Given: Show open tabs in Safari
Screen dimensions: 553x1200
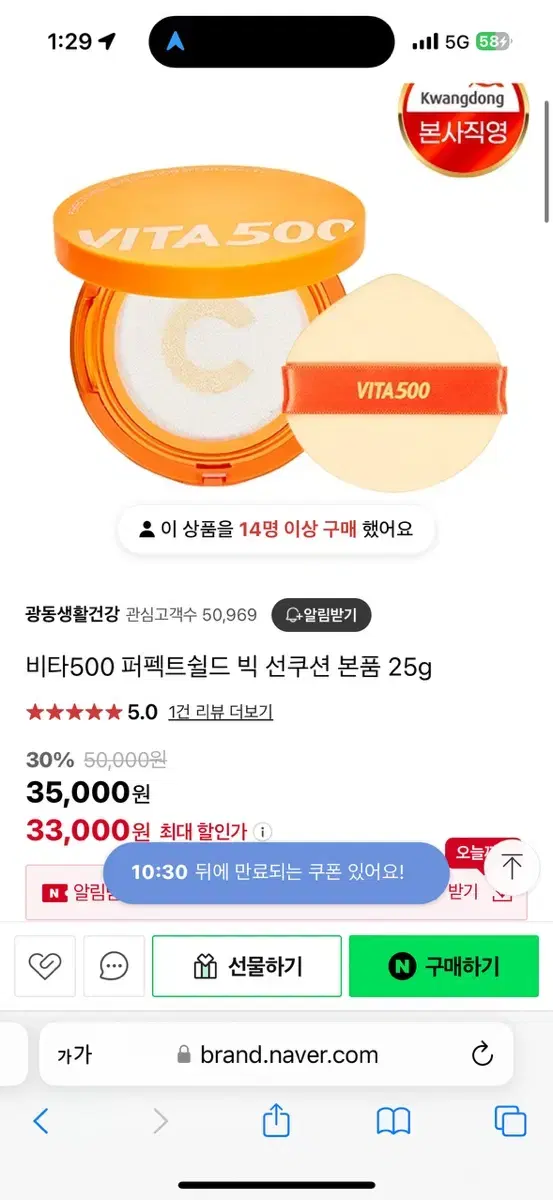Looking at the screenshot, I should pos(510,1121).
